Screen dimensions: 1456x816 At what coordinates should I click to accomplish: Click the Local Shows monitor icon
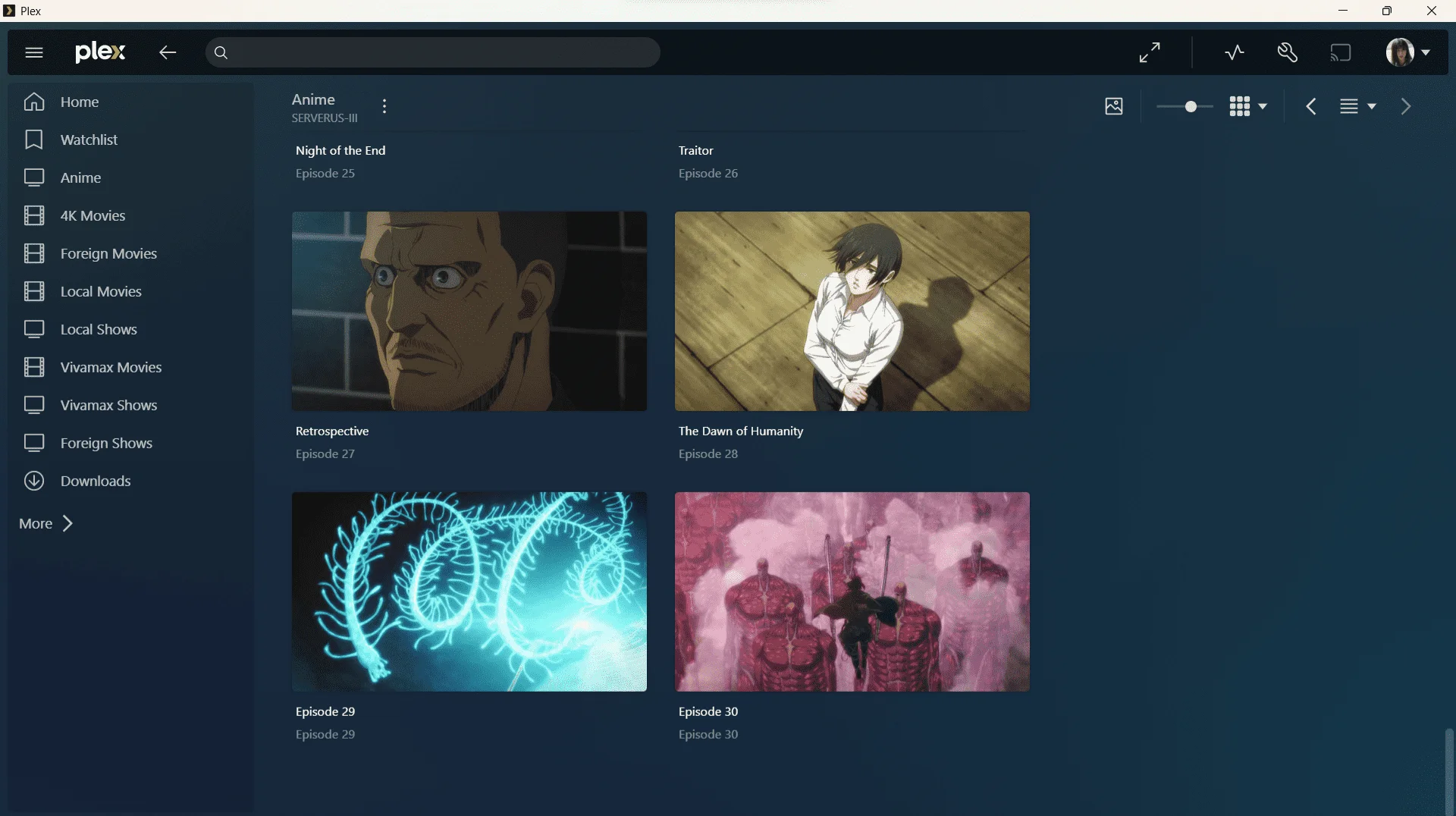[34, 329]
